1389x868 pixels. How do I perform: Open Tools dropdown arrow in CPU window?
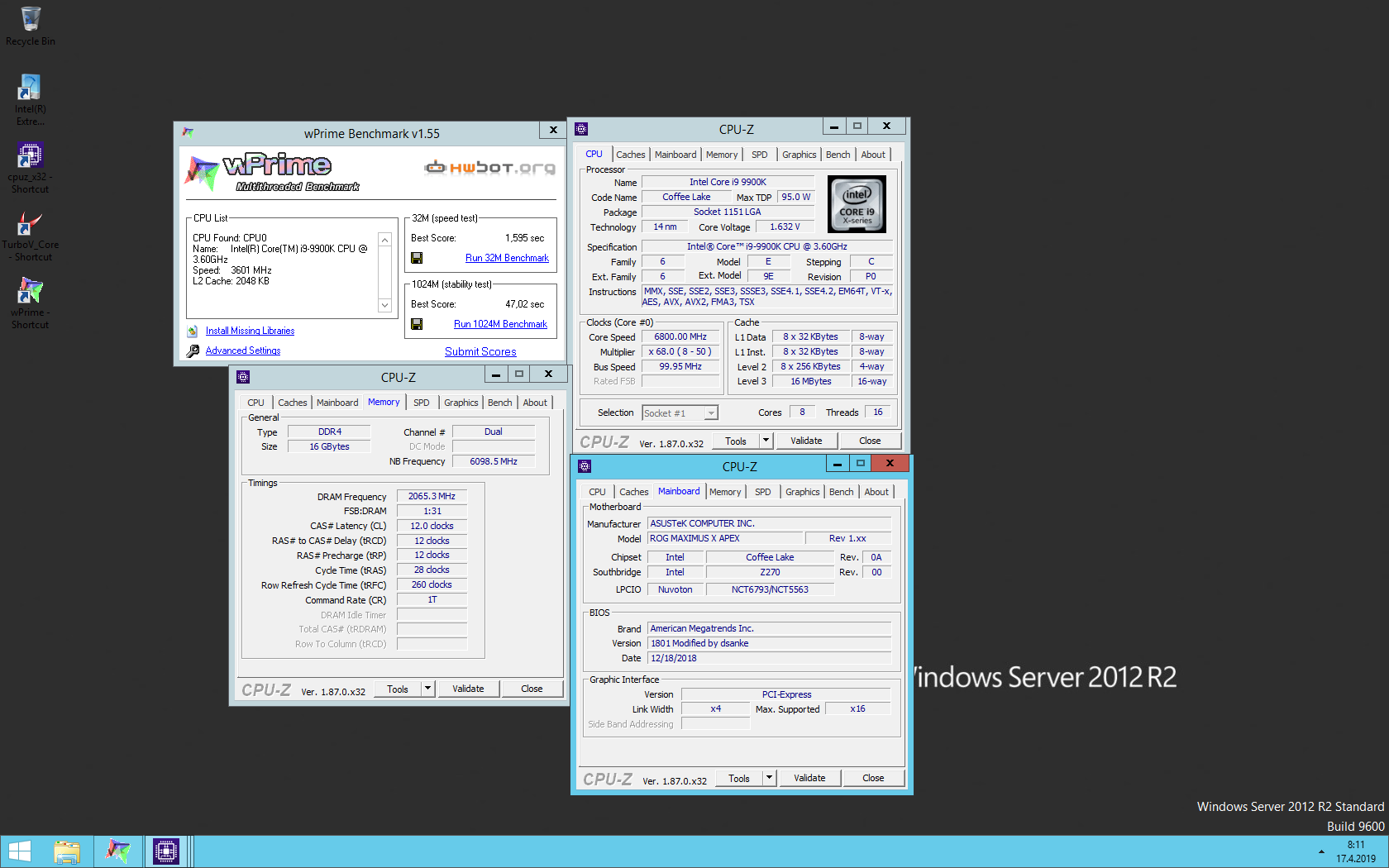[766, 441]
